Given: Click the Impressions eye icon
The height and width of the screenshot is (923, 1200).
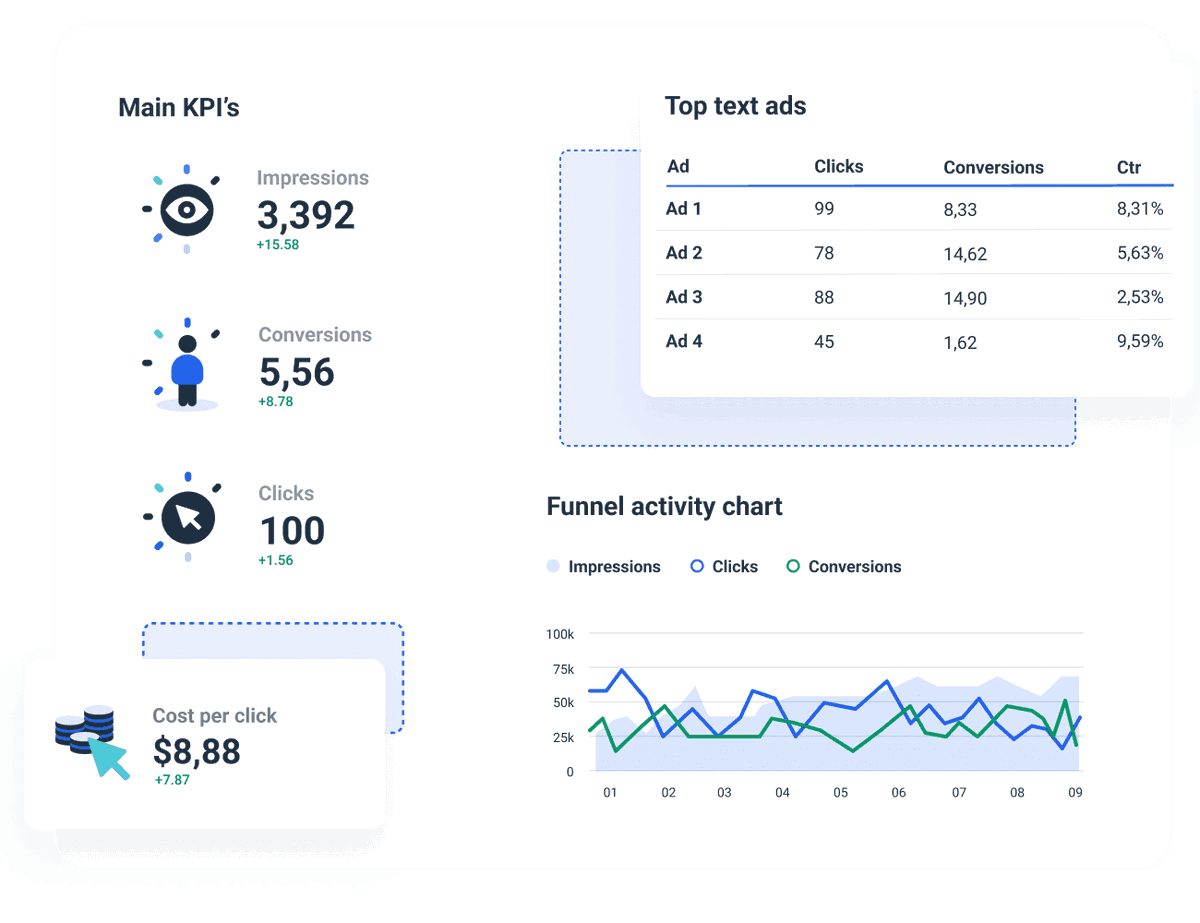Looking at the screenshot, I should point(185,207).
